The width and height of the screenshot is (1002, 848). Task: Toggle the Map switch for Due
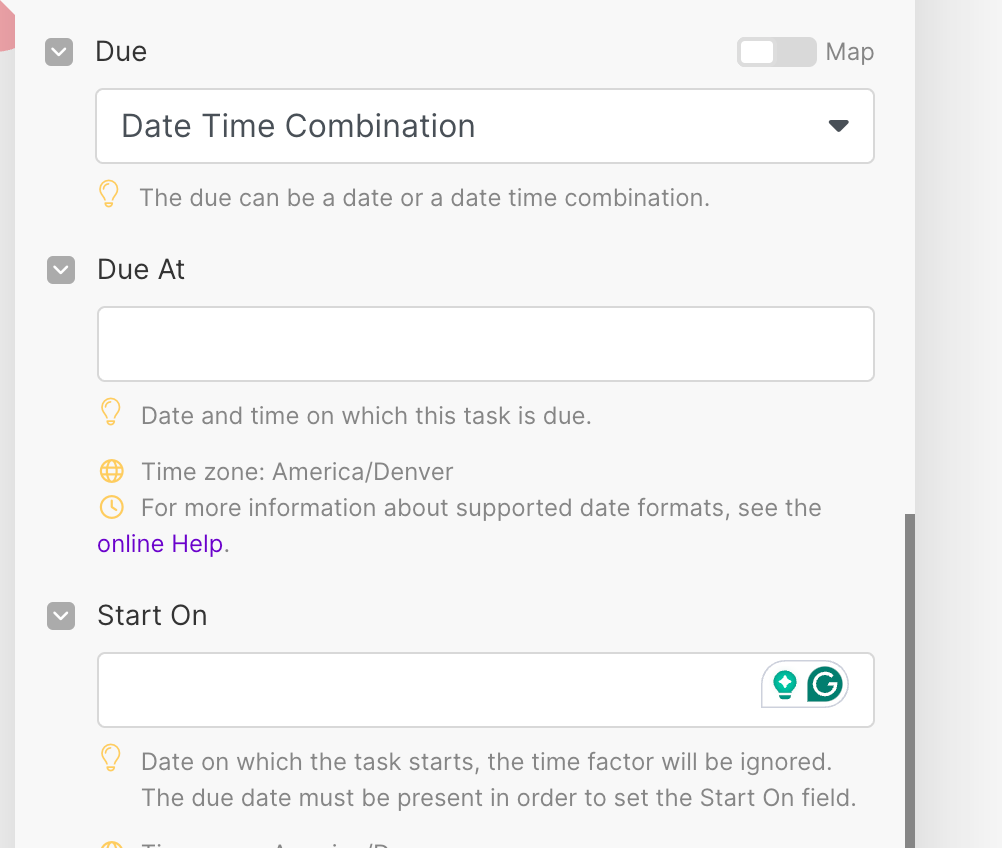click(x=776, y=52)
